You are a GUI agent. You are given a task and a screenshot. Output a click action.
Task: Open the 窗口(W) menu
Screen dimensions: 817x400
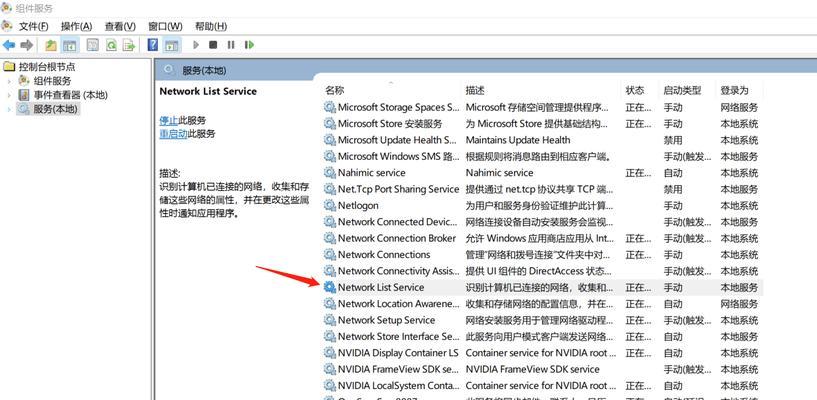tap(165, 26)
